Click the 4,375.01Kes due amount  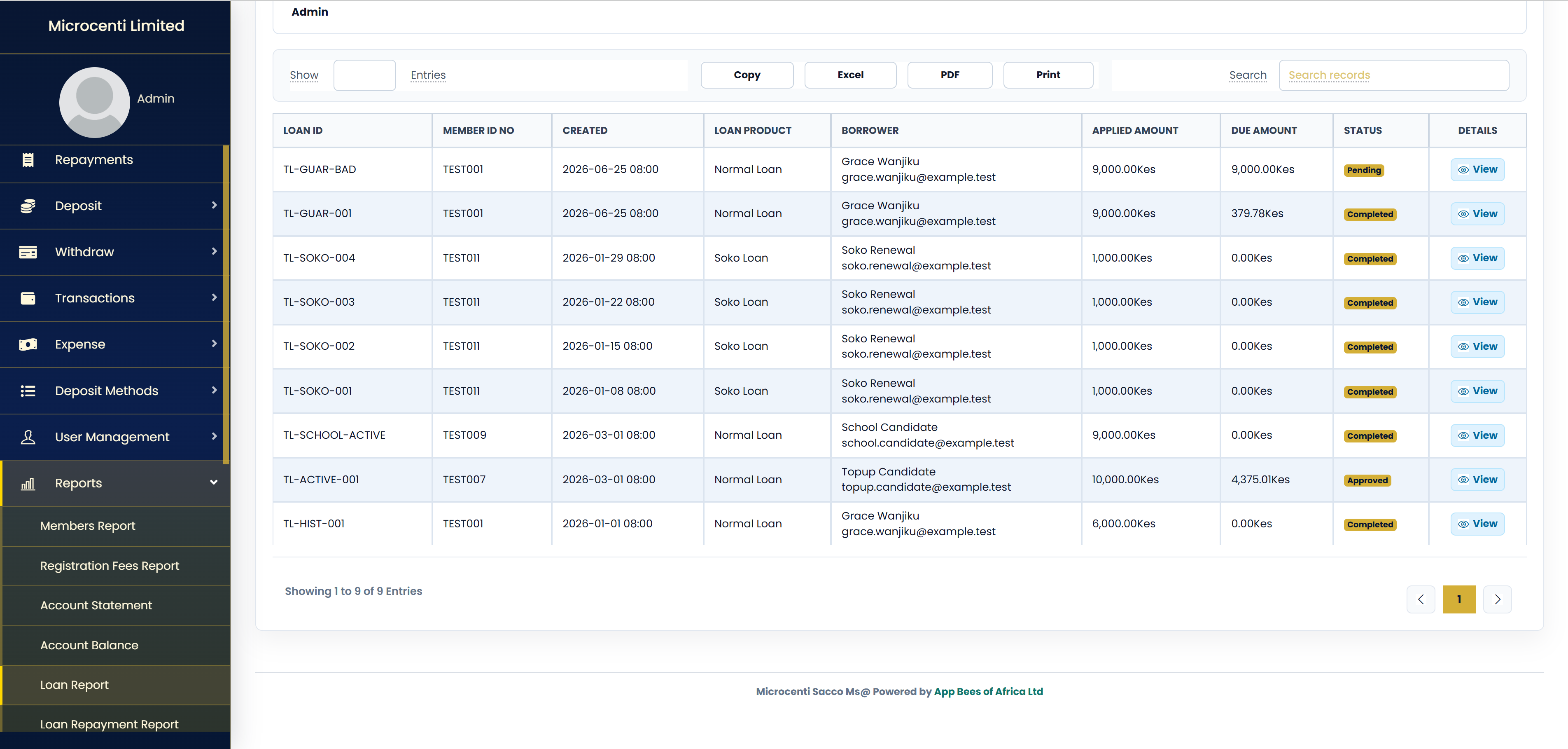[x=1260, y=479]
